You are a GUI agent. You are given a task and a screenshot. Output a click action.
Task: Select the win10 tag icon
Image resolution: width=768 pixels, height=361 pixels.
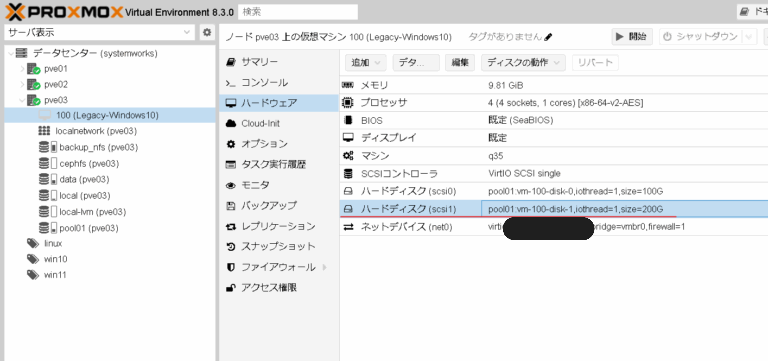pyautogui.click(x=33, y=259)
